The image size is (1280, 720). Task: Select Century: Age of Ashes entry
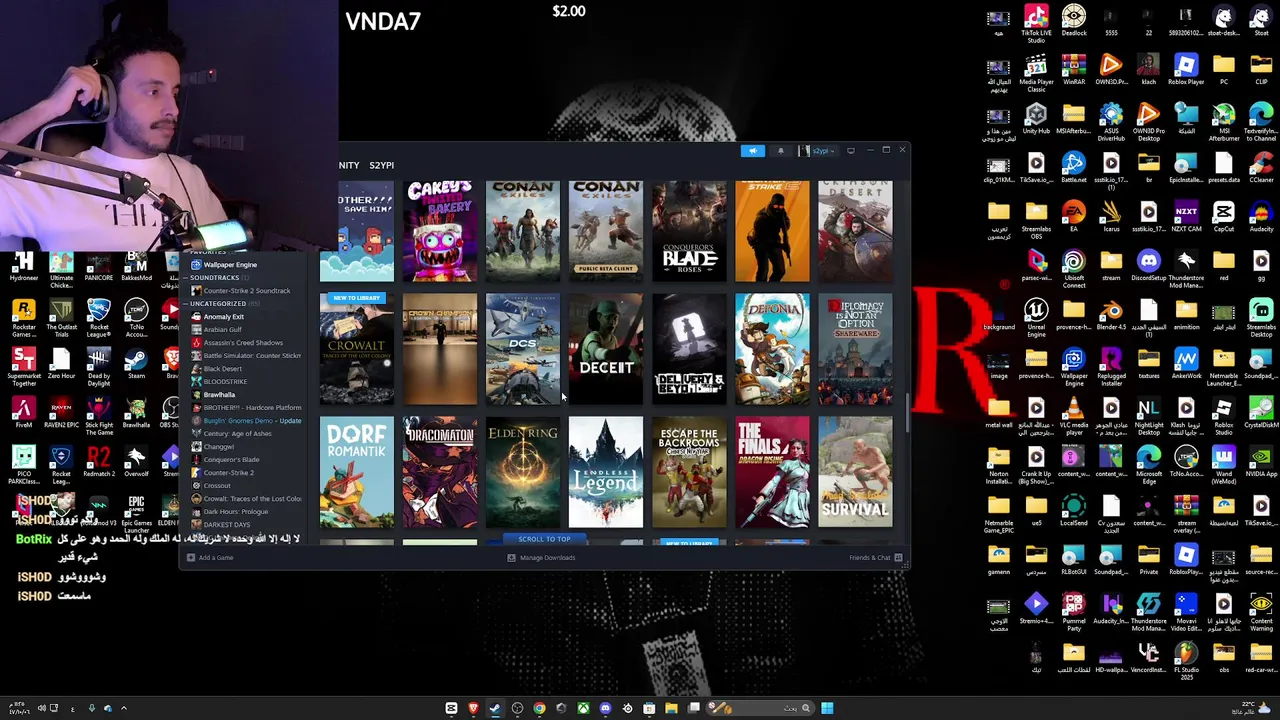click(237, 434)
